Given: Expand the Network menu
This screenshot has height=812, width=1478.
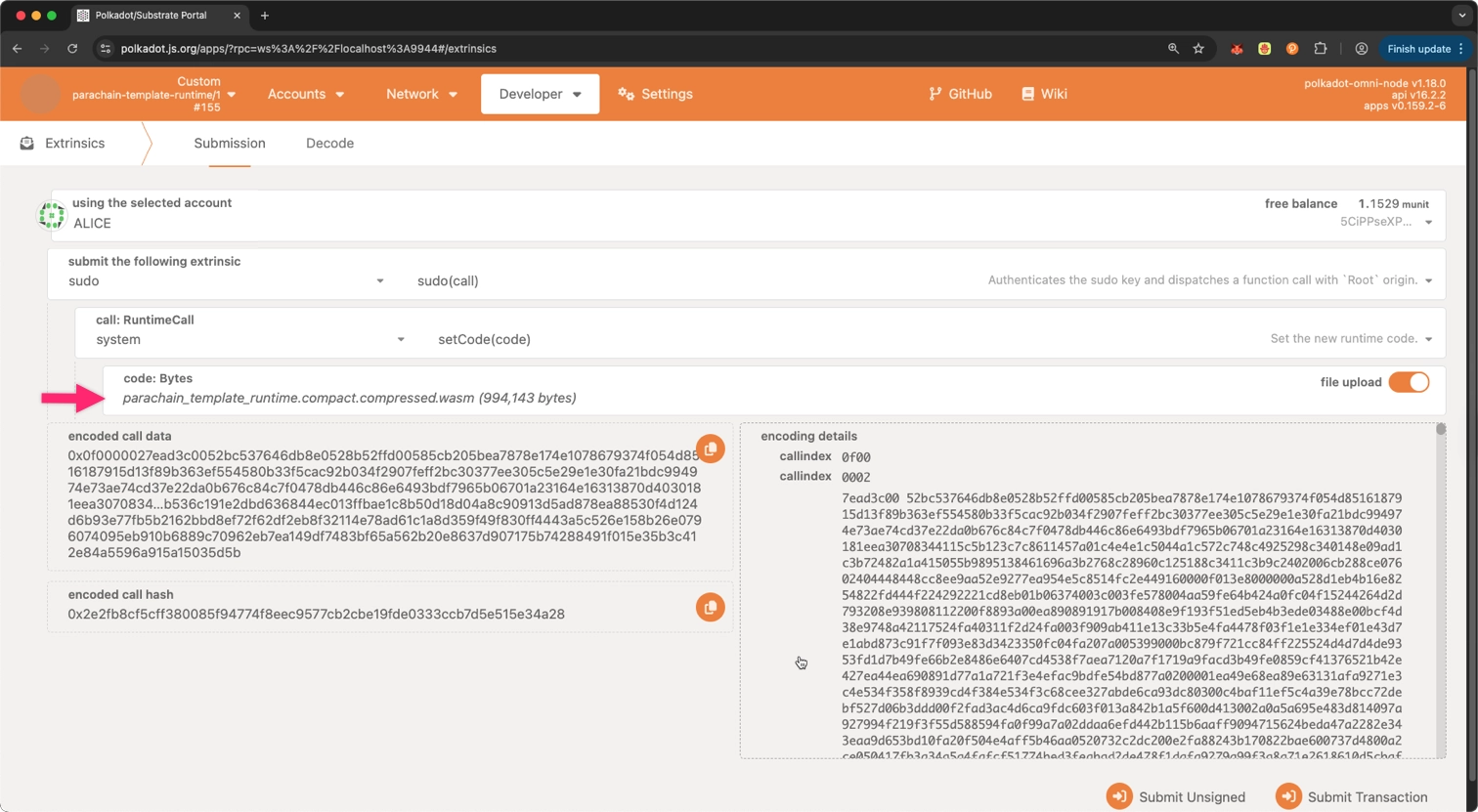Looking at the screenshot, I should click(421, 94).
